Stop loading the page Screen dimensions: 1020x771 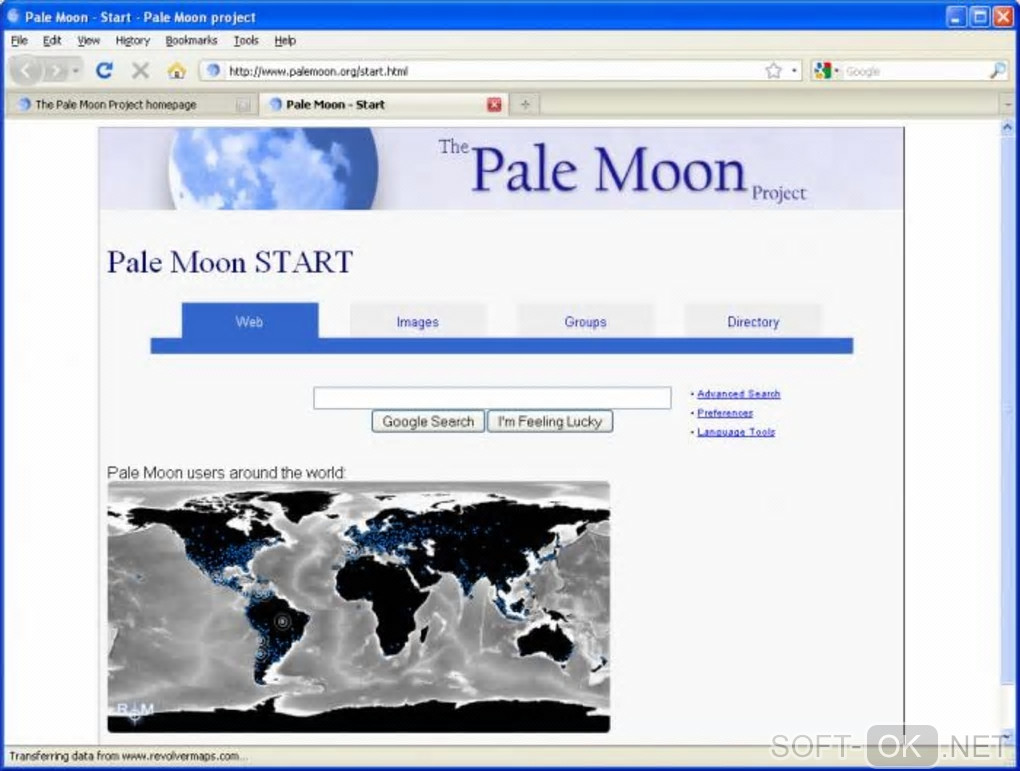coord(140,70)
